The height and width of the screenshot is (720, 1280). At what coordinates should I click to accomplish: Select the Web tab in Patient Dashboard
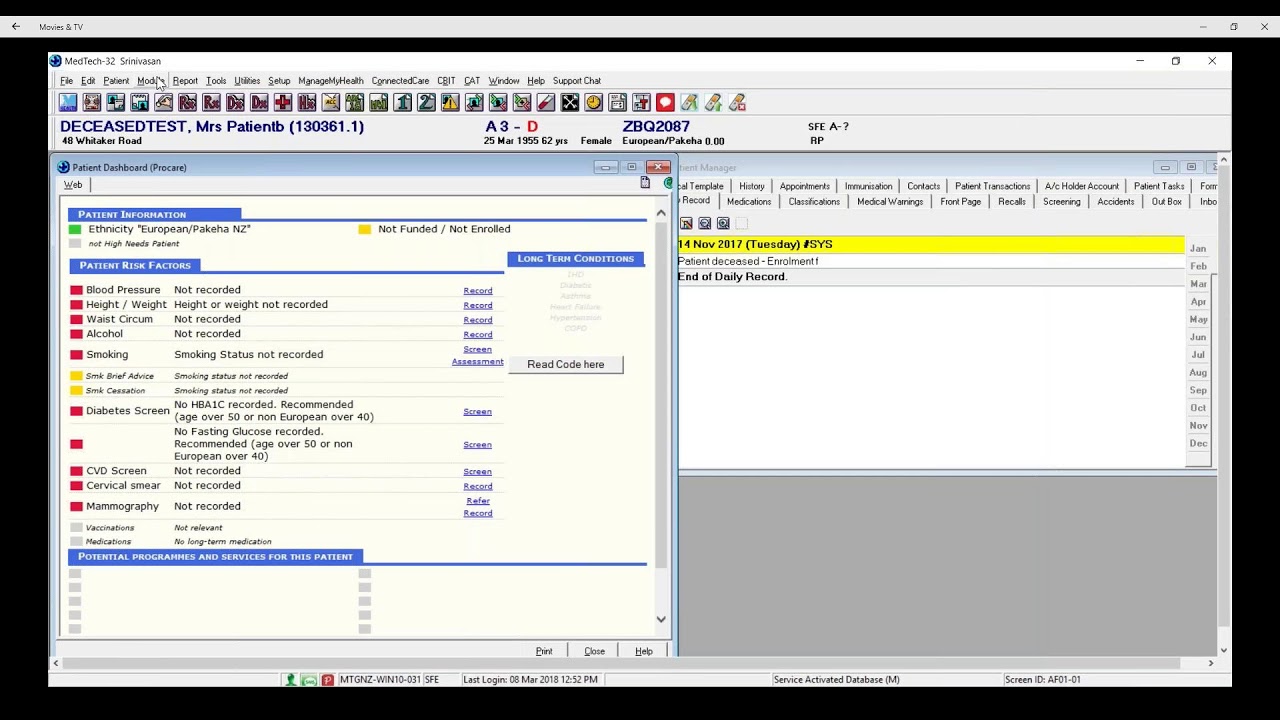pos(73,185)
